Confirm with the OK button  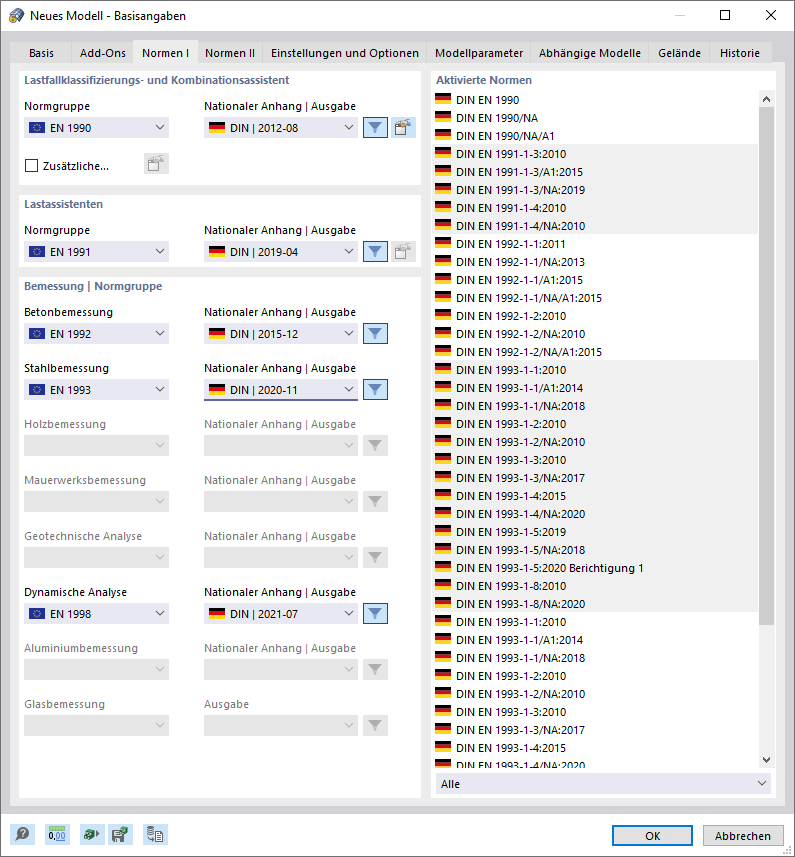click(652, 836)
